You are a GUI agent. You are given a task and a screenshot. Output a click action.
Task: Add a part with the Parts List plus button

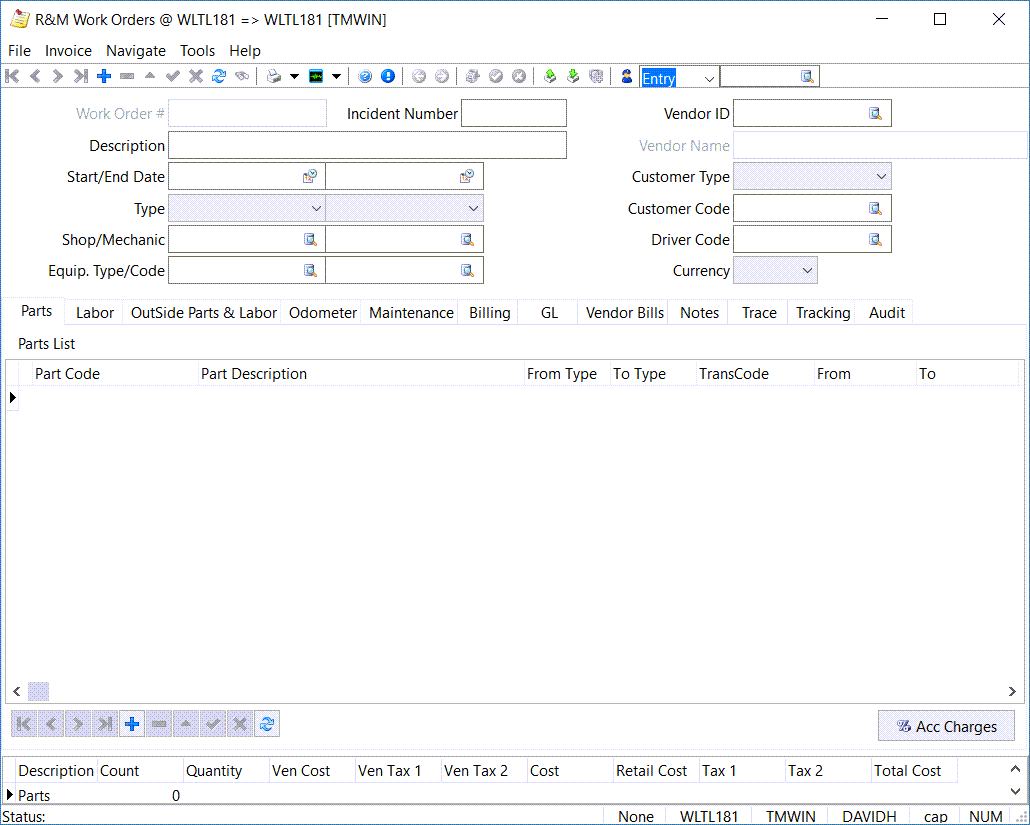coord(131,724)
